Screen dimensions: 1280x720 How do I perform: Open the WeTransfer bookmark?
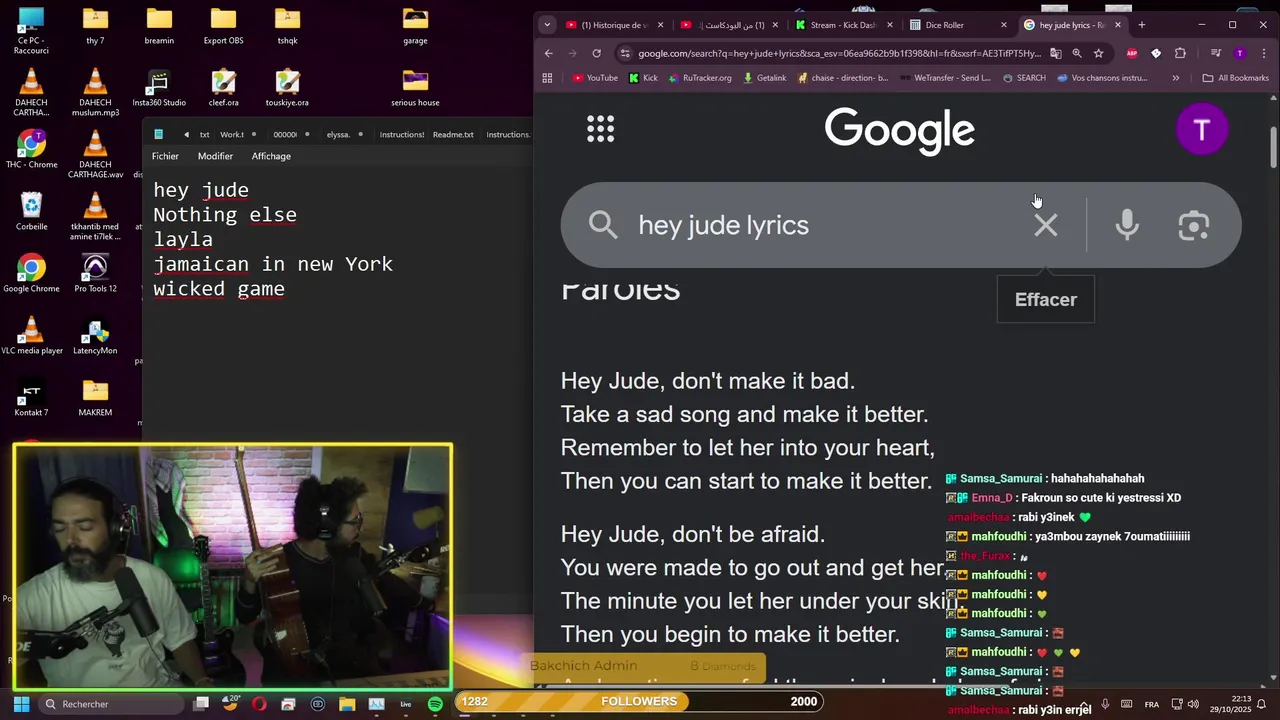pos(946,78)
